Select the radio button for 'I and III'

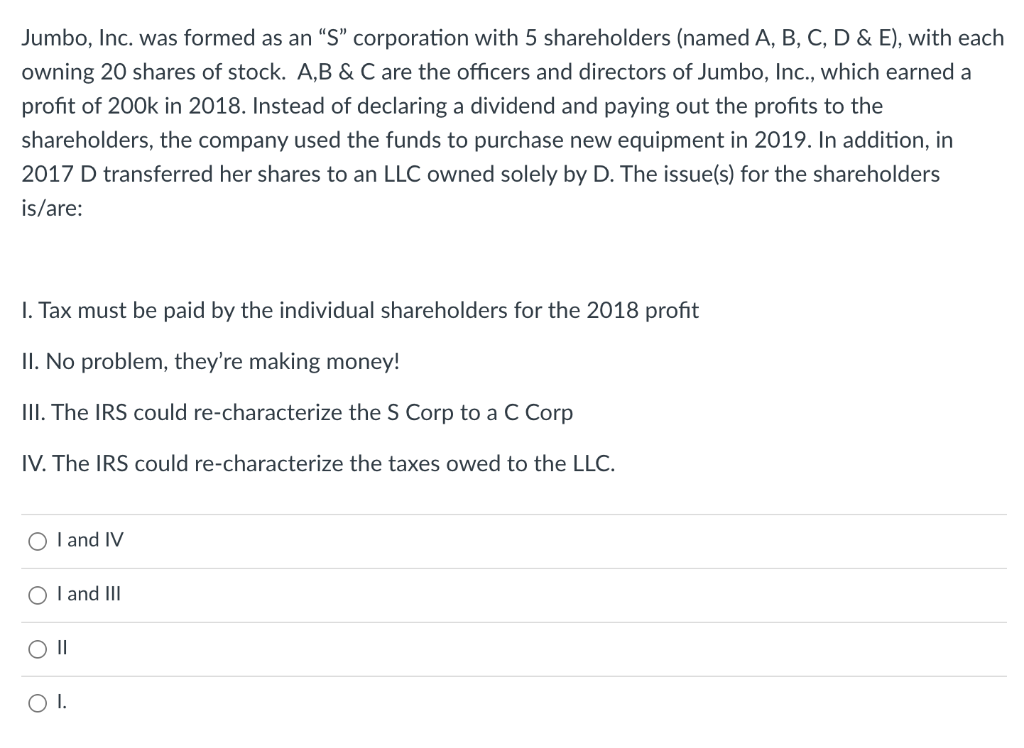pos(38,594)
